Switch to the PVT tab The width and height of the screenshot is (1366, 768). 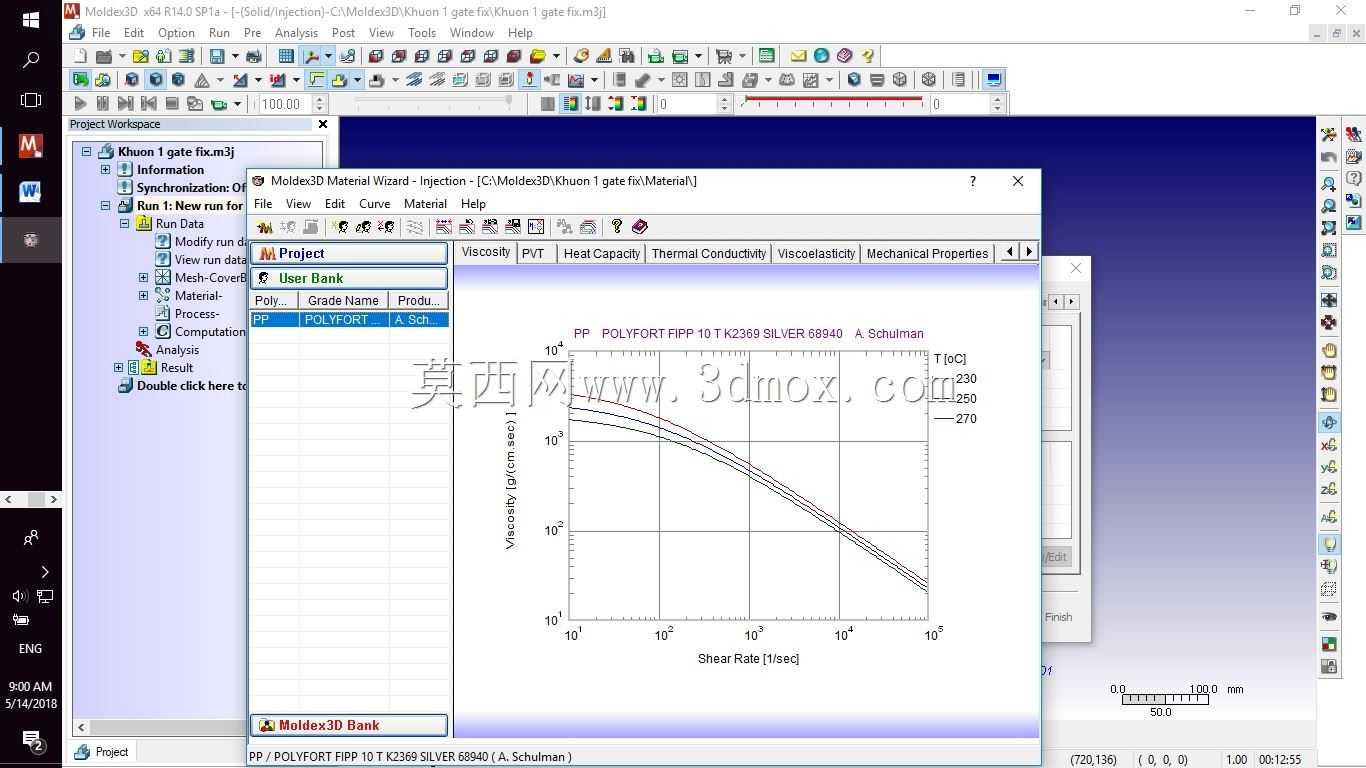click(x=533, y=253)
